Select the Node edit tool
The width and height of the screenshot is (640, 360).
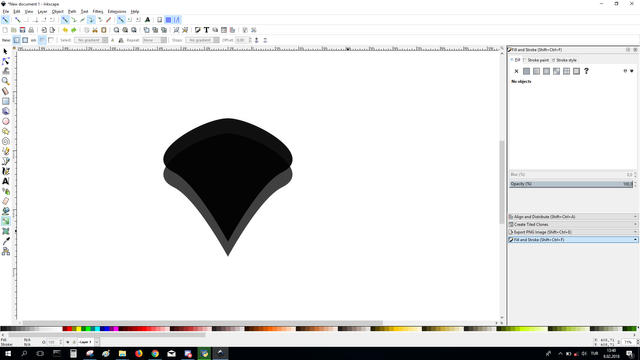pos(5,61)
